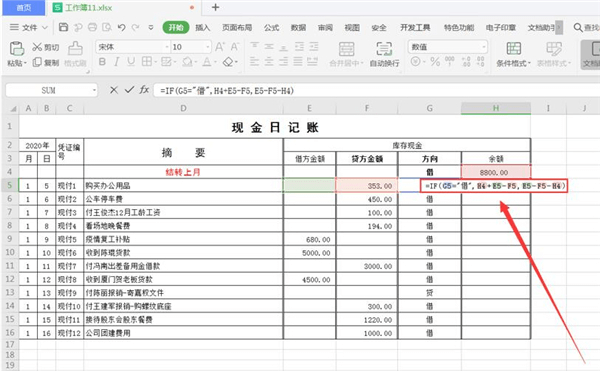Open a new document tab with plus
Image resolution: width=600 pixels, height=371 pixels.
[215, 7]
